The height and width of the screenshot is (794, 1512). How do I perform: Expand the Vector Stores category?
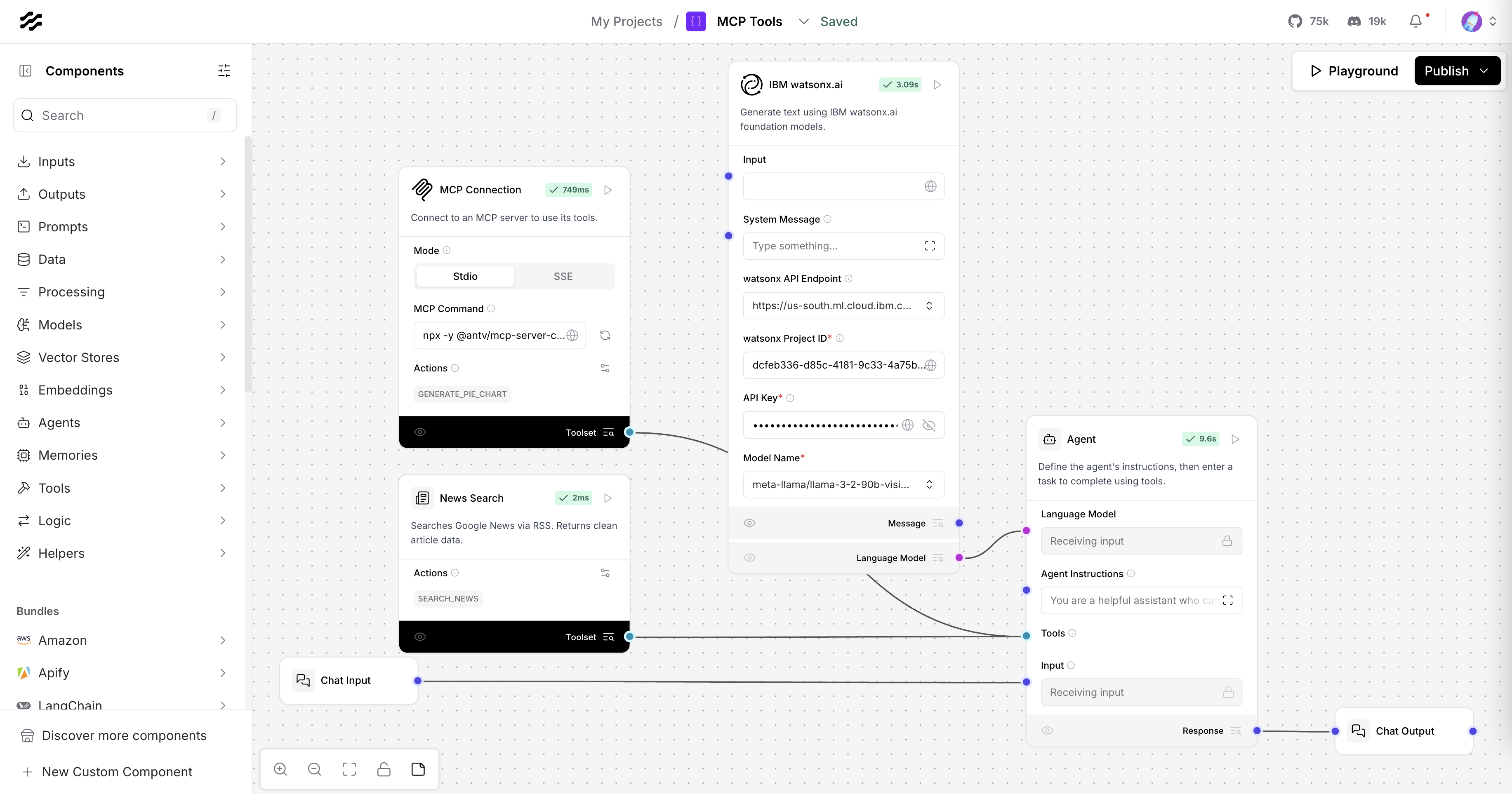tap(122, 357)
